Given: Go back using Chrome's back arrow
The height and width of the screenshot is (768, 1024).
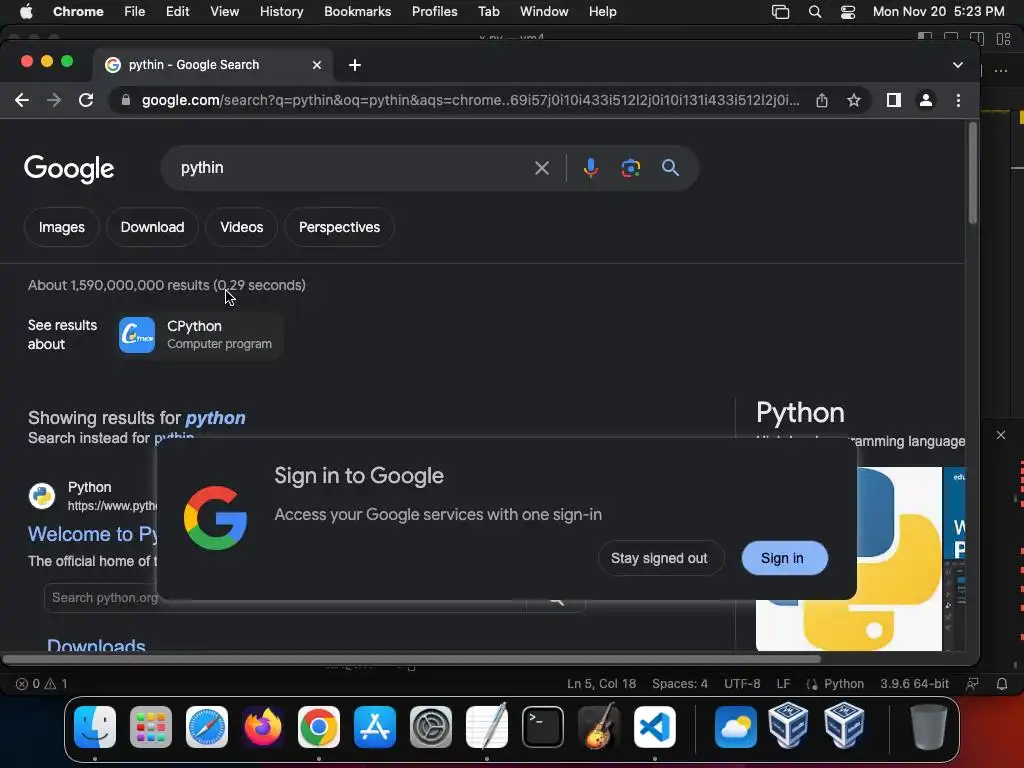Looking at the screenshot, I should [22, 100].
